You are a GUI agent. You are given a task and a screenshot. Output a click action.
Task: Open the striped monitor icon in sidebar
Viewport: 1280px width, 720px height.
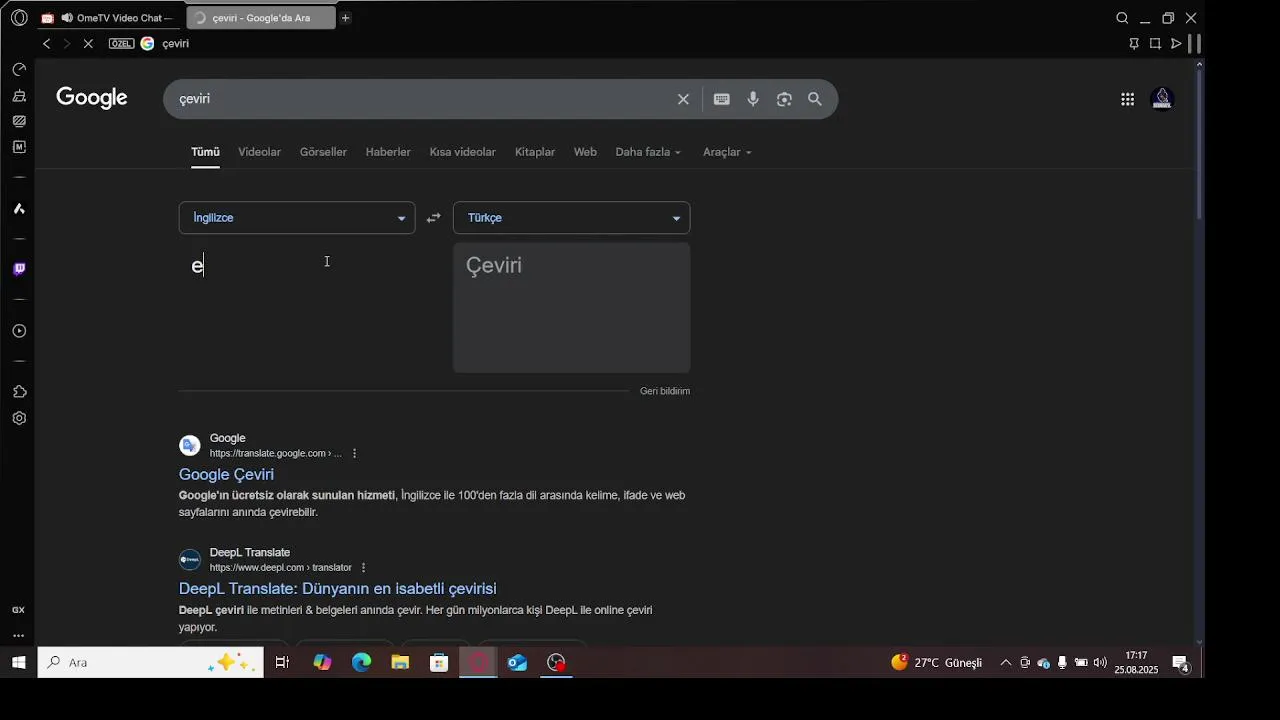point(19,121)
